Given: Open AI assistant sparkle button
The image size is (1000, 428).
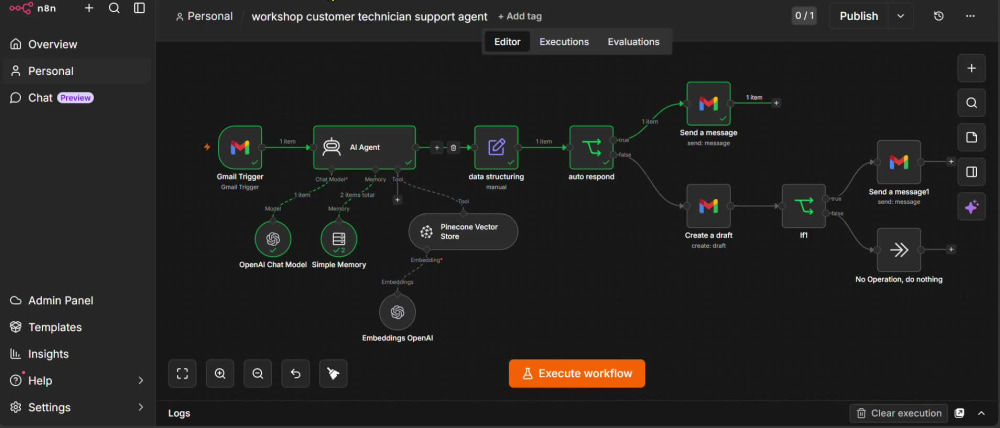Looking at the screenshot, I should (971, 207).
